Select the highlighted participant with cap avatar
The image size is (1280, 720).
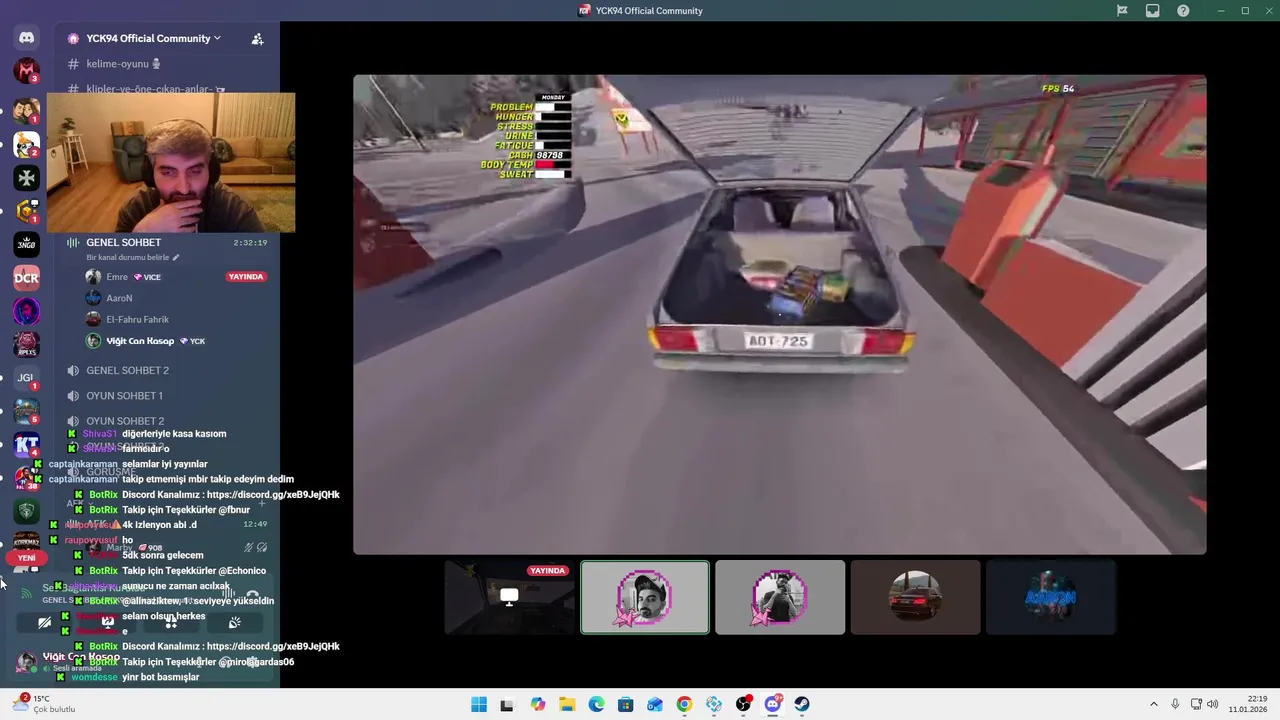(645, 597)
